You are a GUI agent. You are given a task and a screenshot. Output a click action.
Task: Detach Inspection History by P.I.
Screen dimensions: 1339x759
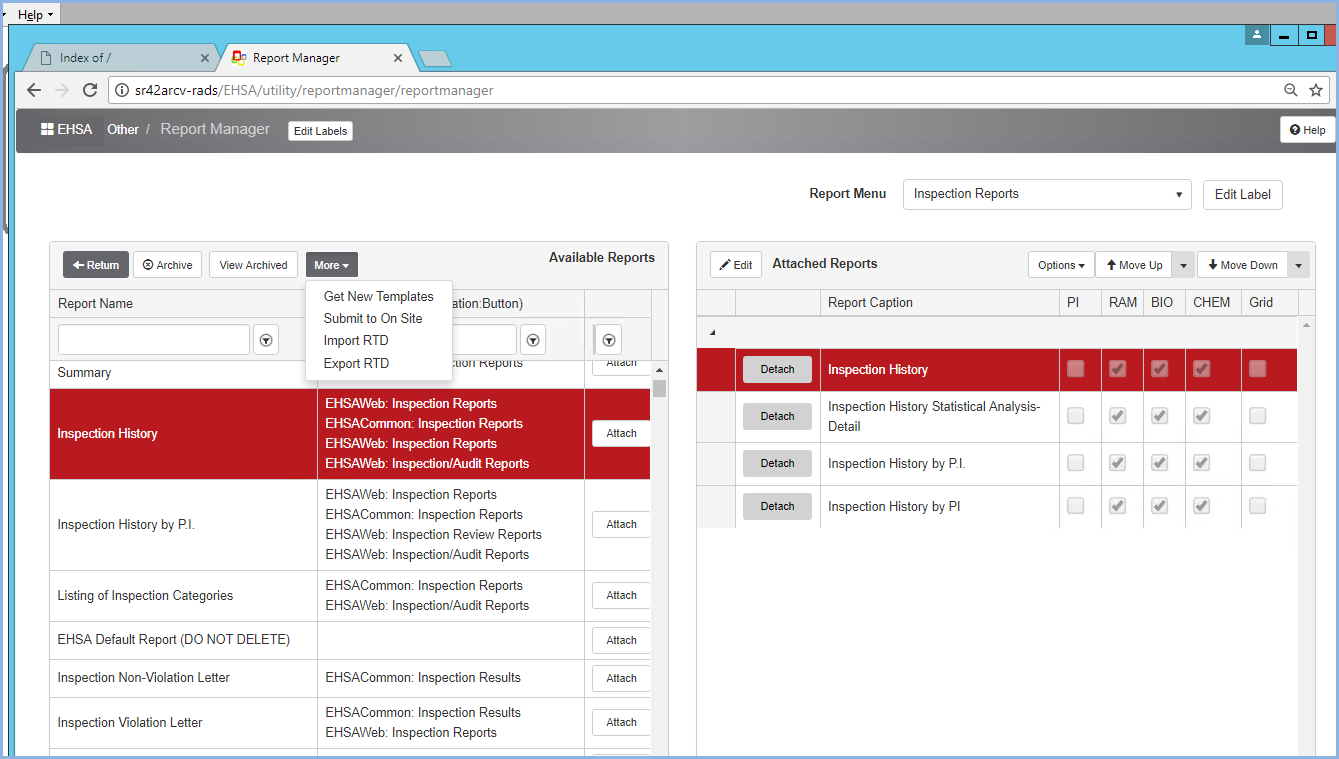click(x=777, y=463)
